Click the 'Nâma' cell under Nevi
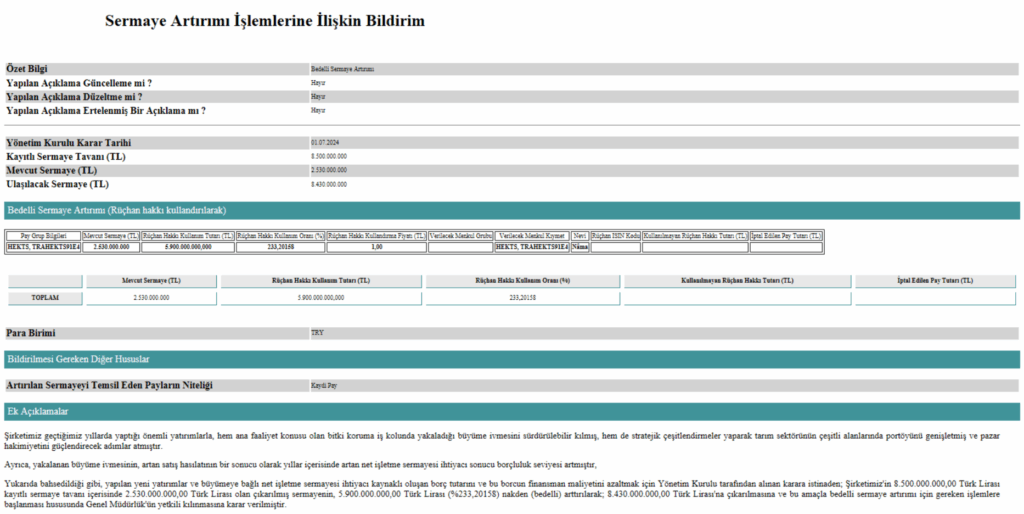This screenshot has width=1024, height=514. click(x=579, y=247)
